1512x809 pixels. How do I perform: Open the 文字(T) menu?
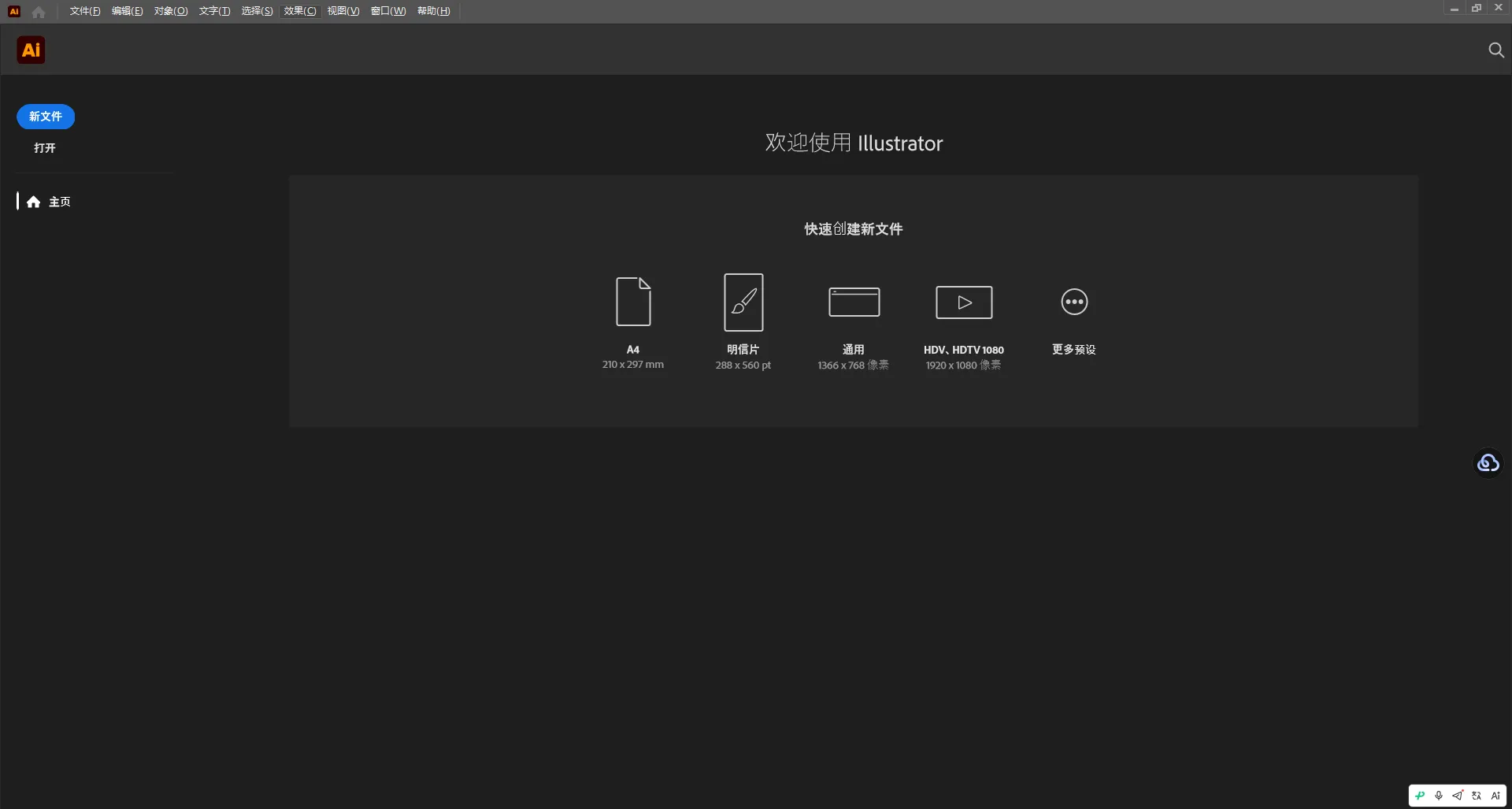(214, 11)
